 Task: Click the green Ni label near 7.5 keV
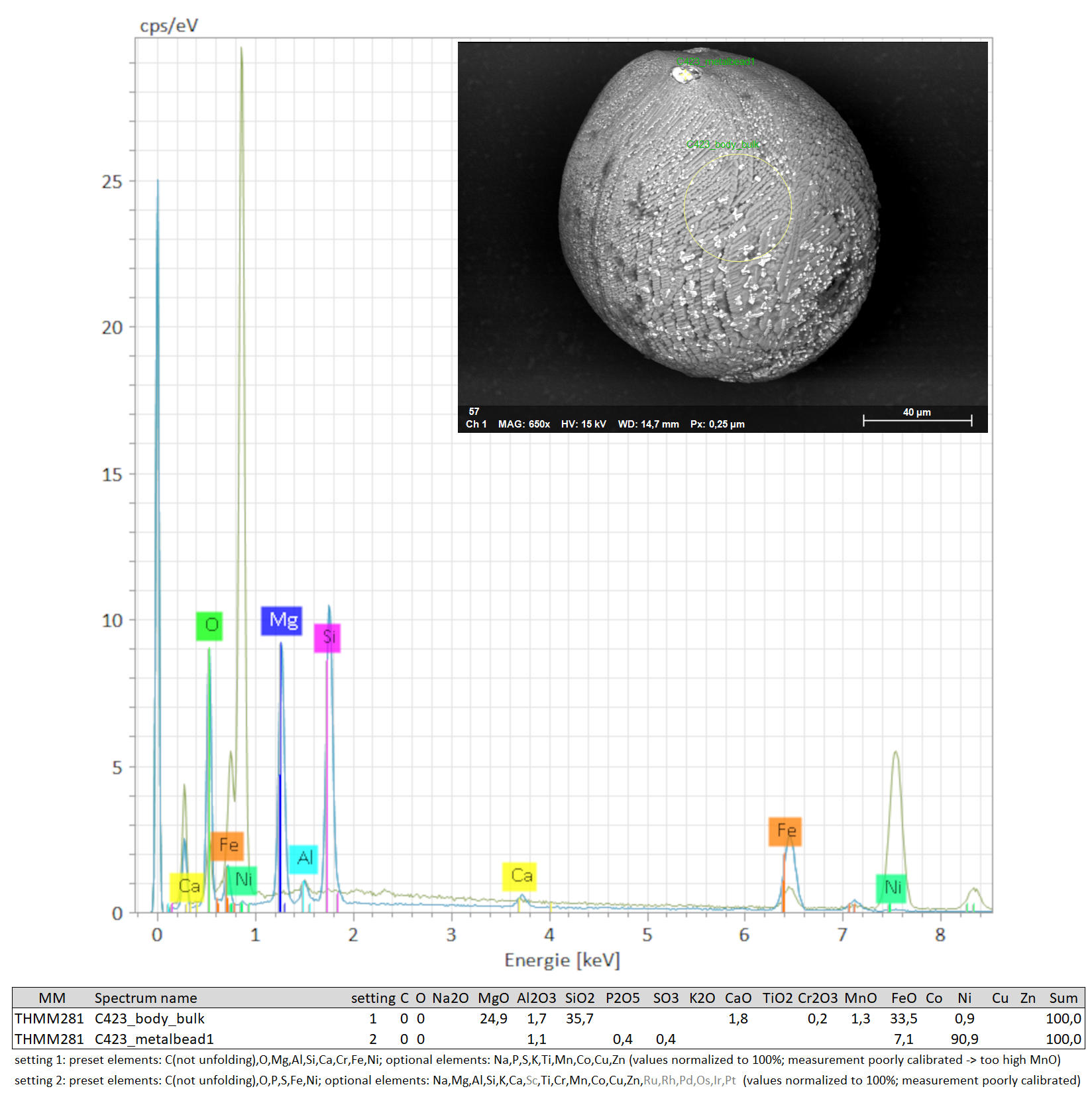pyautogui.click(x=891, y=888)
